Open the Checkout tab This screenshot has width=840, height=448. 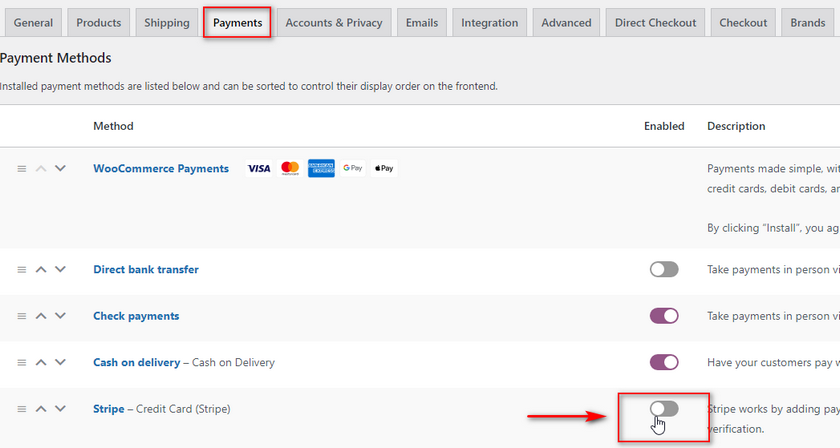point(743,23)
